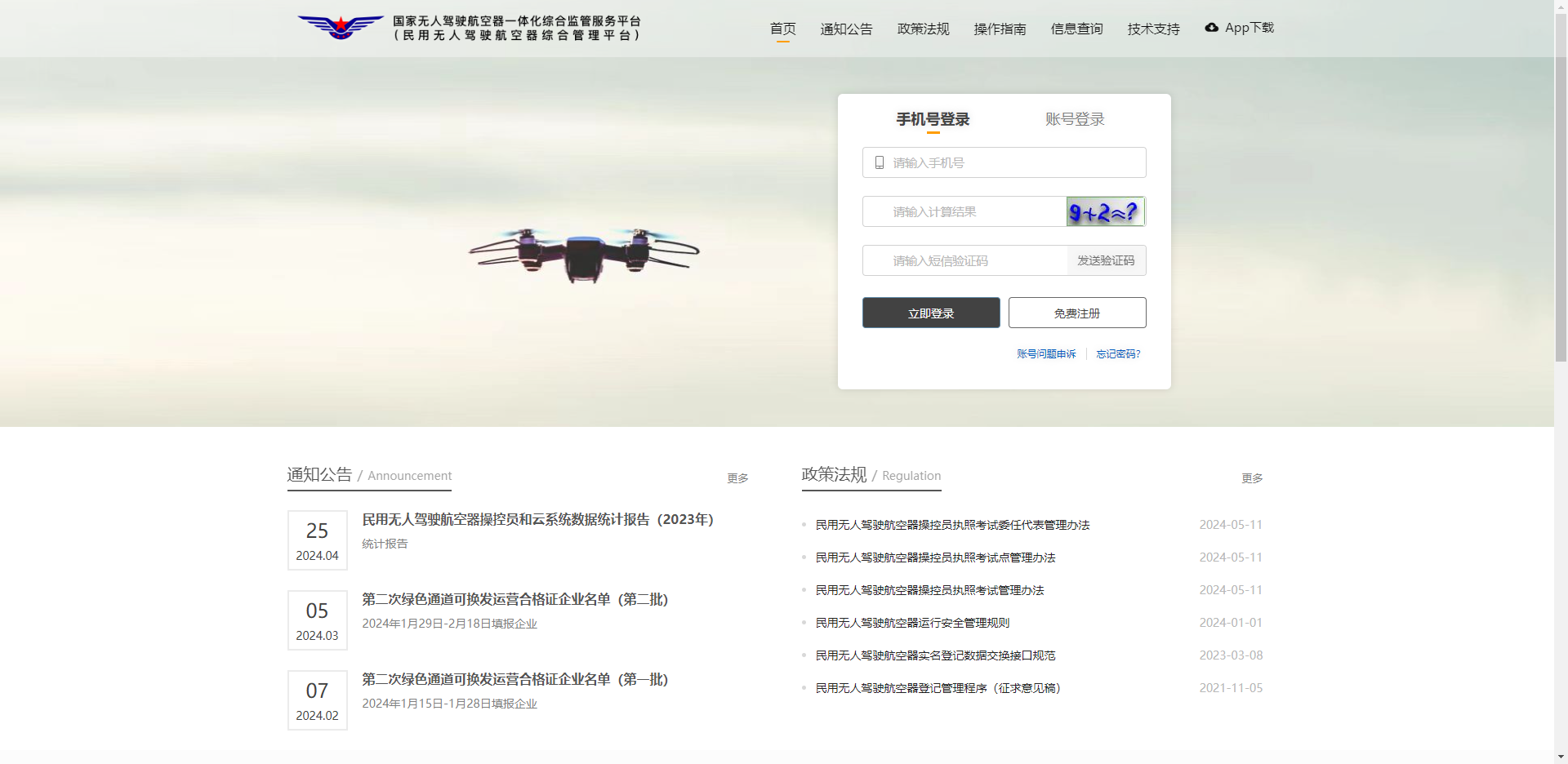This screenshot has height=764, width=1568.
Task: Navigate to 操作指南 in the navigation bar
Action: pos(999,29)
